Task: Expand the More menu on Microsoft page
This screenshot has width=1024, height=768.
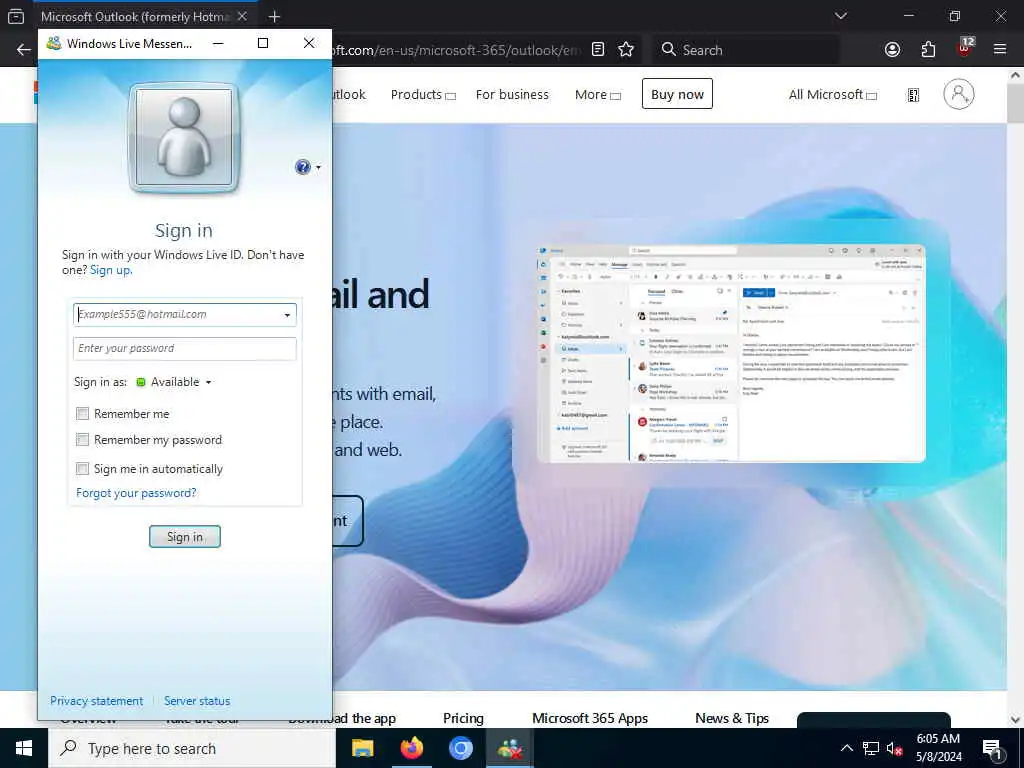Action: (597, 95)
